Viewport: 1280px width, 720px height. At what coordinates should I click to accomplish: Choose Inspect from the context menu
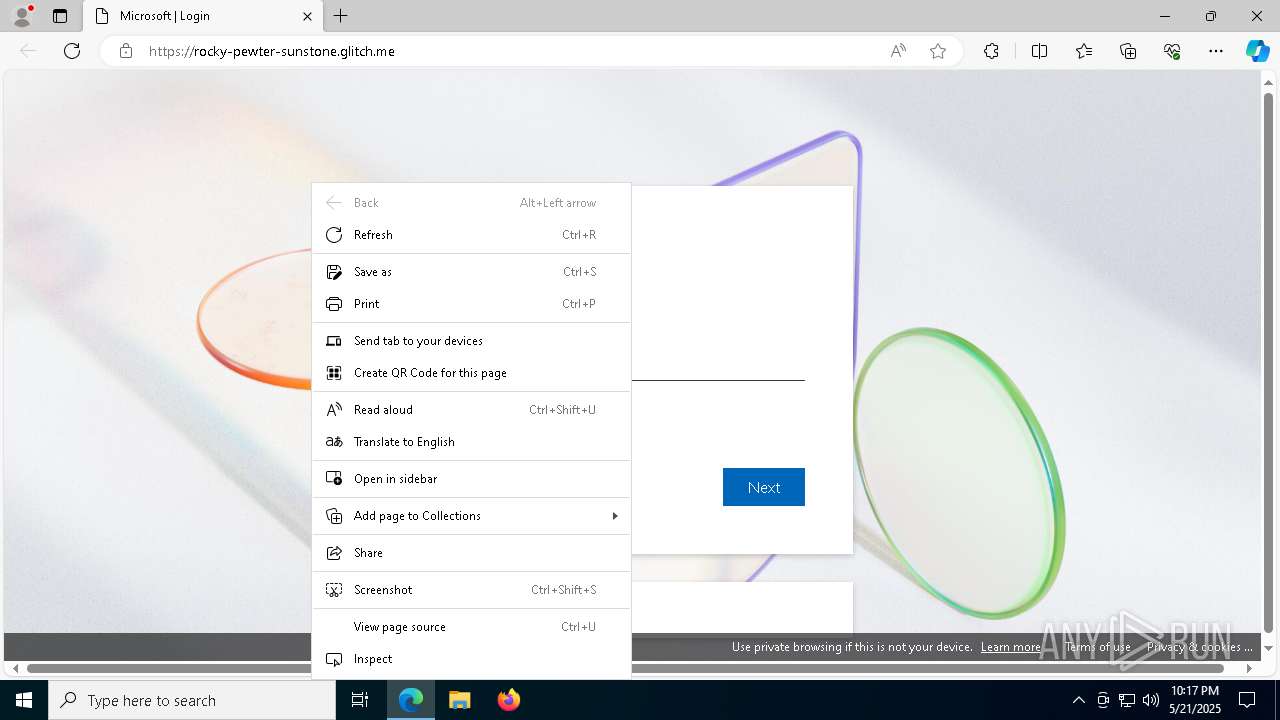coord(471,659)
